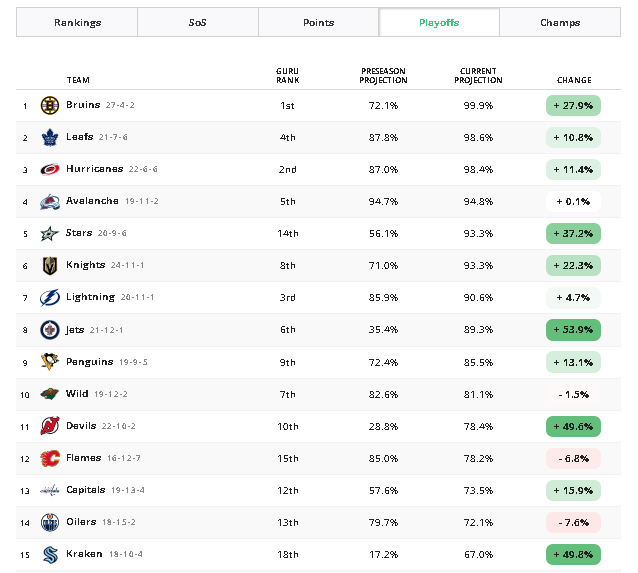Open the Oilers team name link
The height and width of the screenshot is (573, 638).
[81, 522]
